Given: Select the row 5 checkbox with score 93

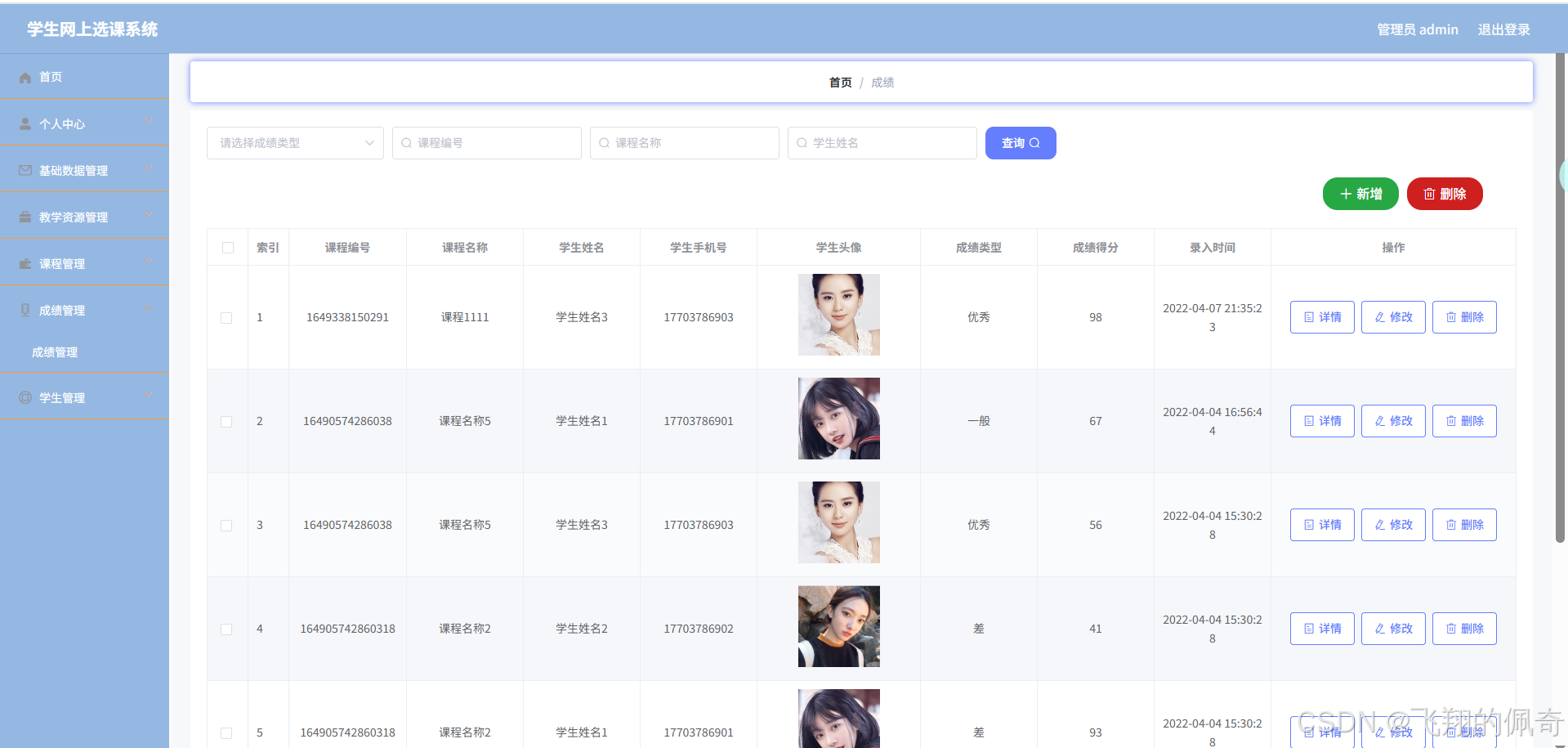Looking at the screenshot, I should [x=226, y=733].
